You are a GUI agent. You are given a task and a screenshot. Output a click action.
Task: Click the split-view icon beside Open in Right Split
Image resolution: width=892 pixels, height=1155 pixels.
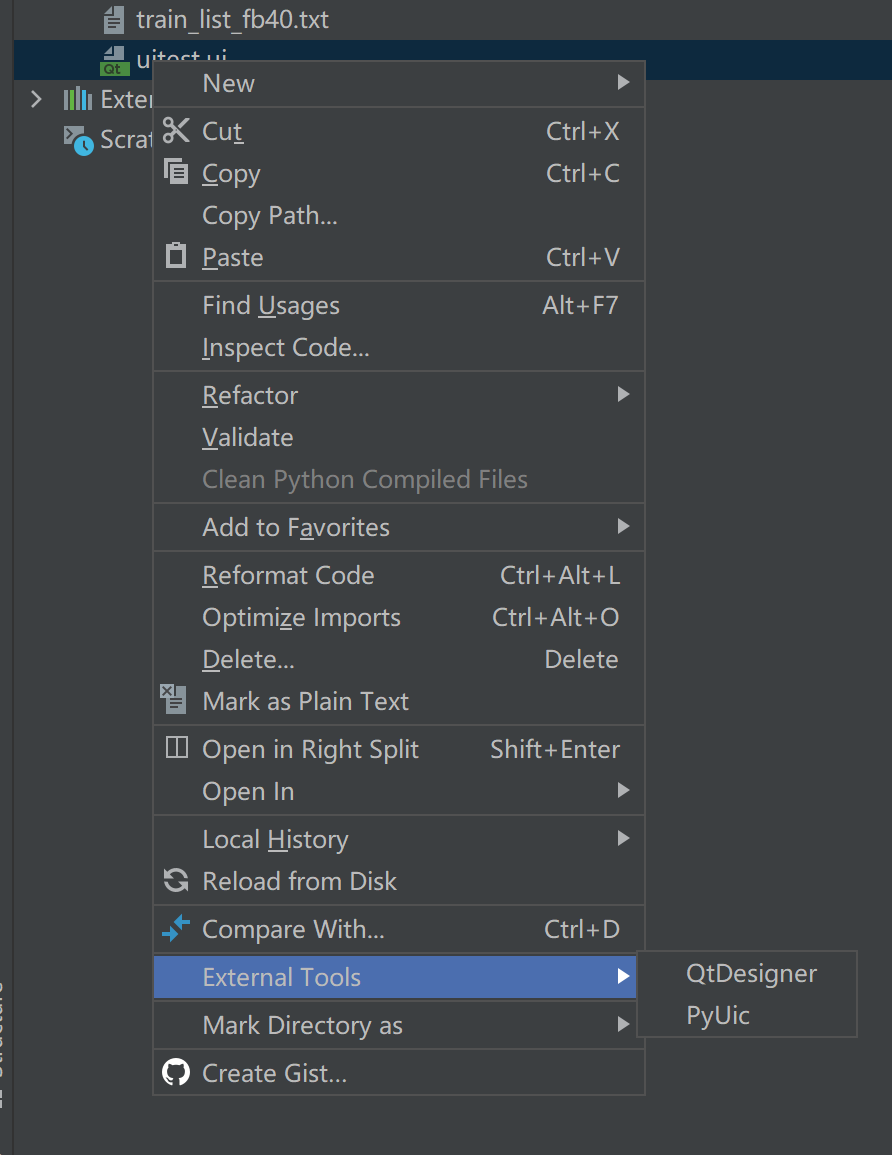(174, 747)
